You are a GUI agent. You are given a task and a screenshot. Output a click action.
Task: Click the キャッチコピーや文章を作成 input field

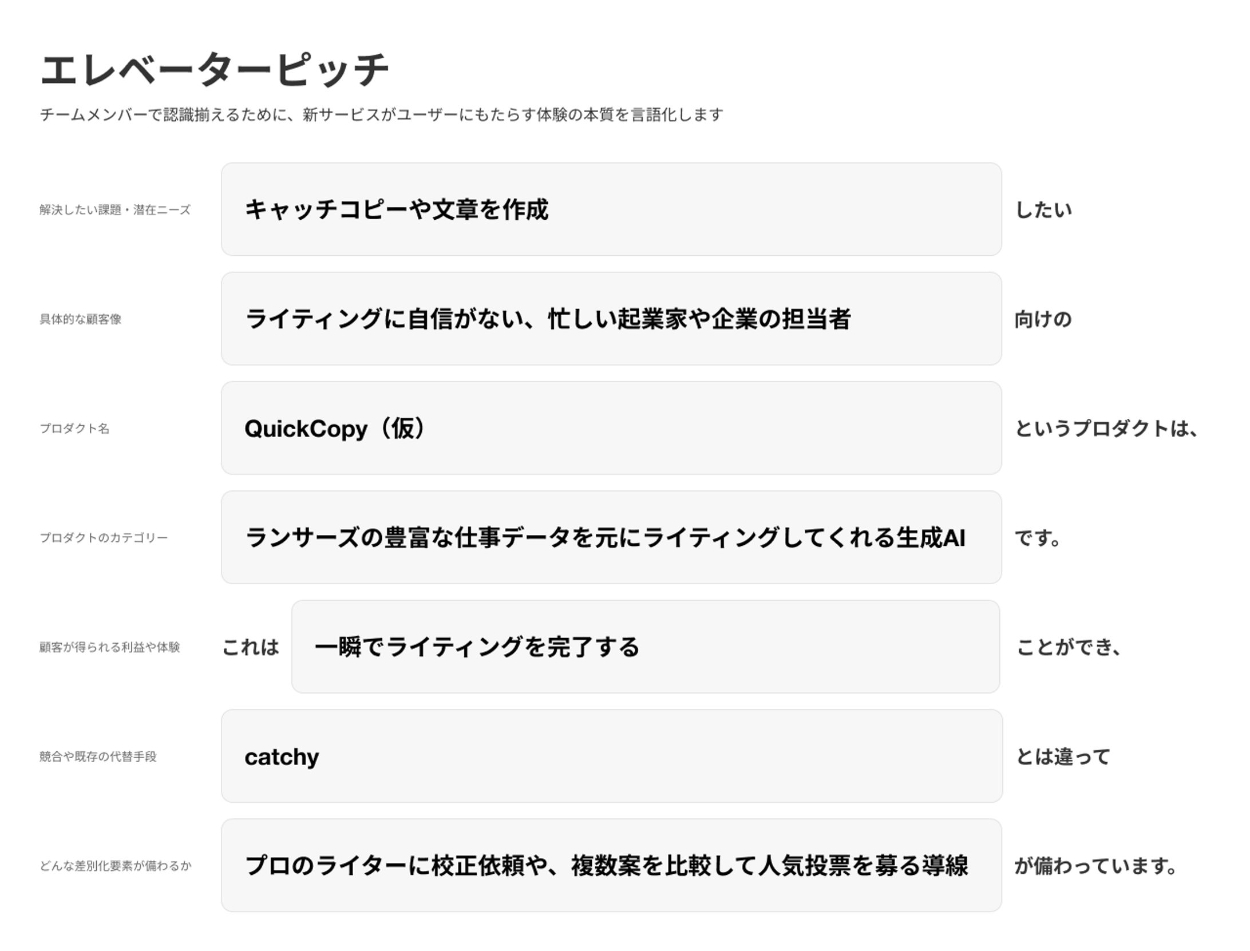click(610, 209)
